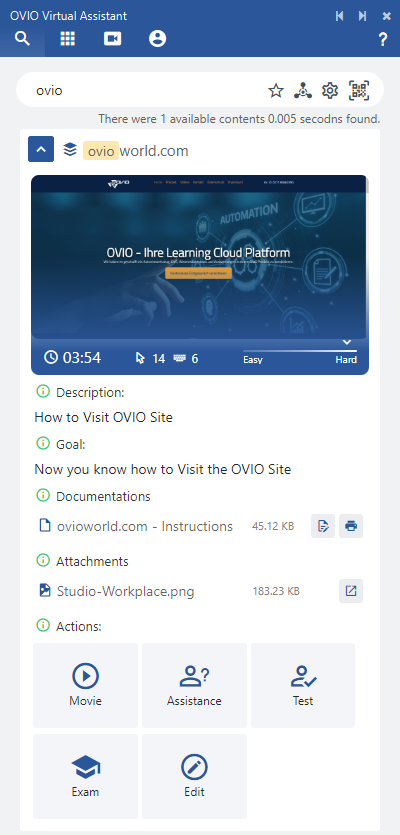Scan with the QR code icon
Screen dimensions: 400x835
point(359,91)
